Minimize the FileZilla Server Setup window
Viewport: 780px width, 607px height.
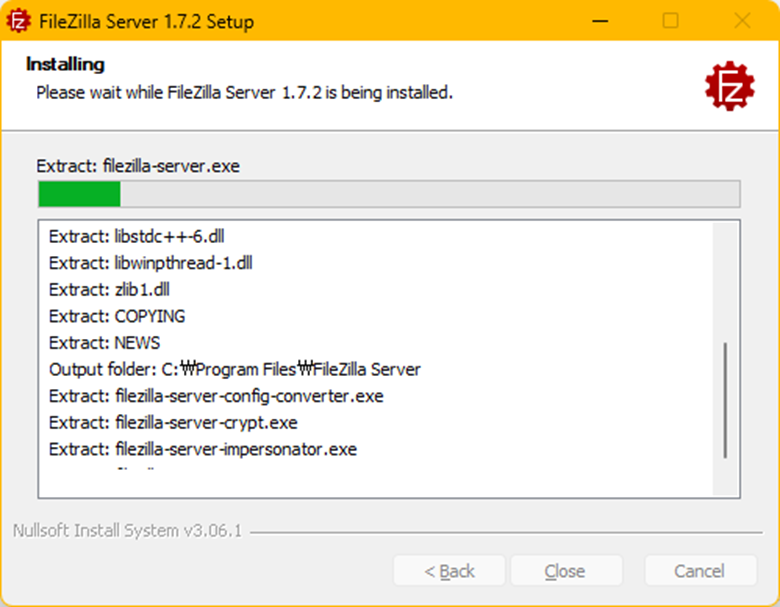(x=600, y=21)
